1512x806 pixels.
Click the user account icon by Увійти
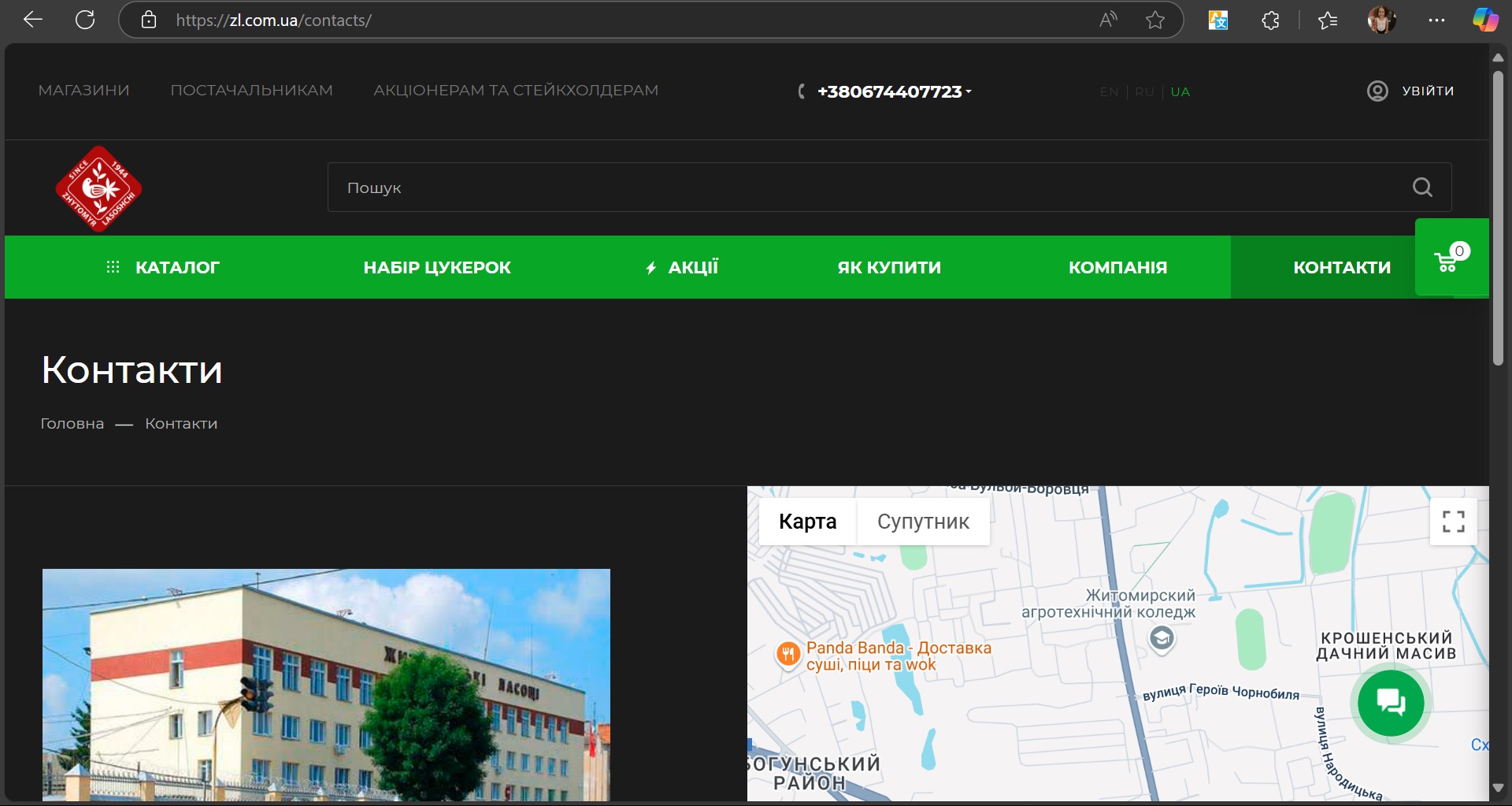[x=1377, y=91]
